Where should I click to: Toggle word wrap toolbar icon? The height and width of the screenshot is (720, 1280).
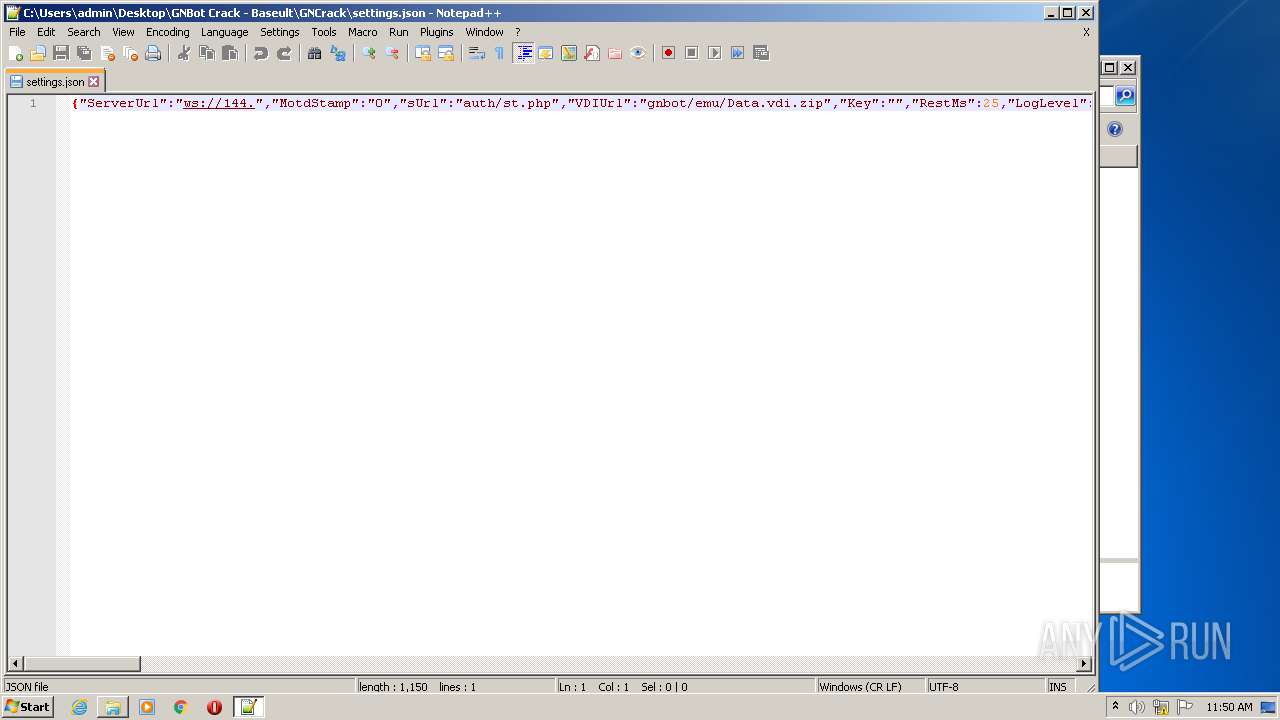click(477, 53)
